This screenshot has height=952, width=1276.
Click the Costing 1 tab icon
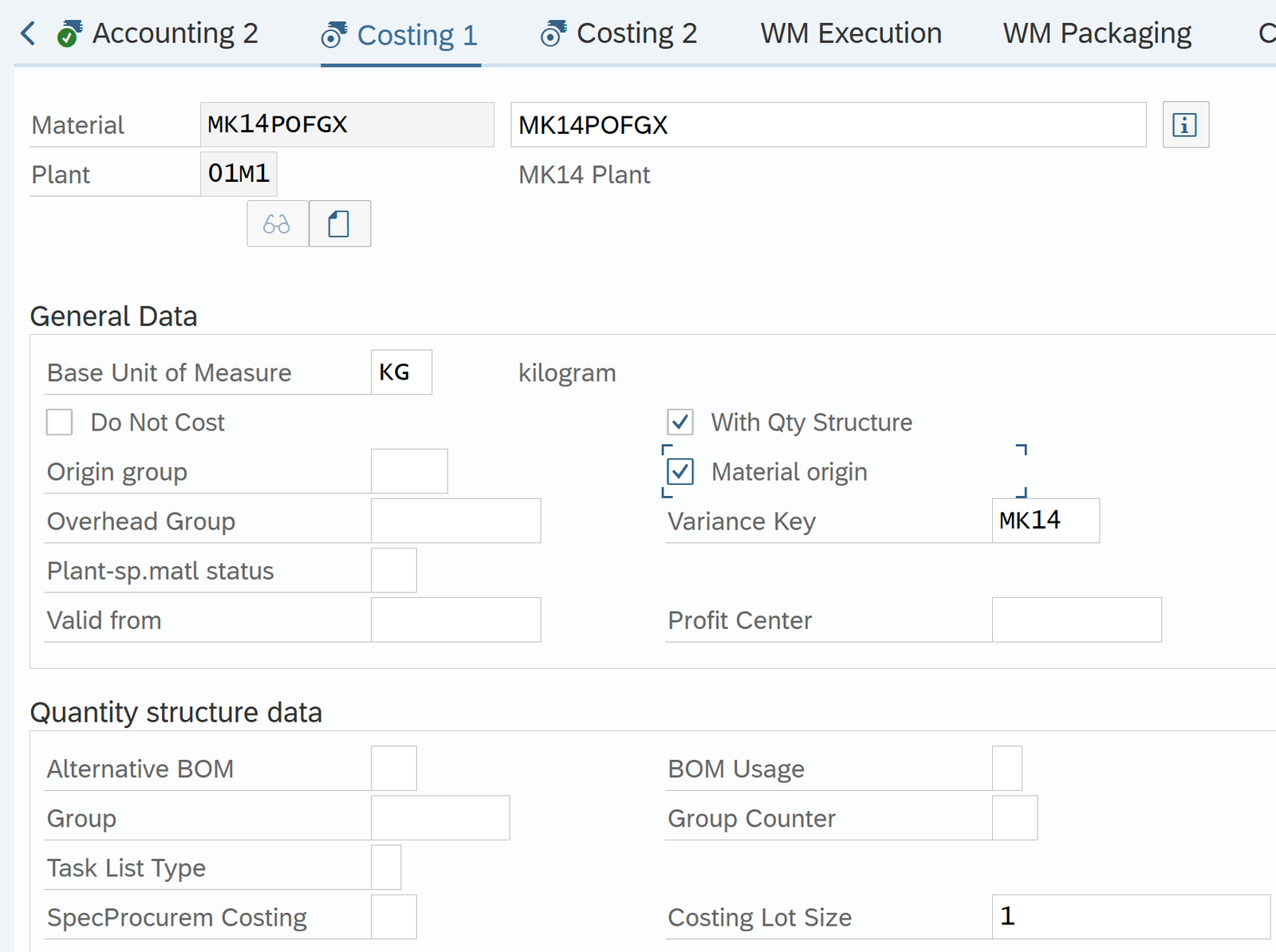coord(333,35)
